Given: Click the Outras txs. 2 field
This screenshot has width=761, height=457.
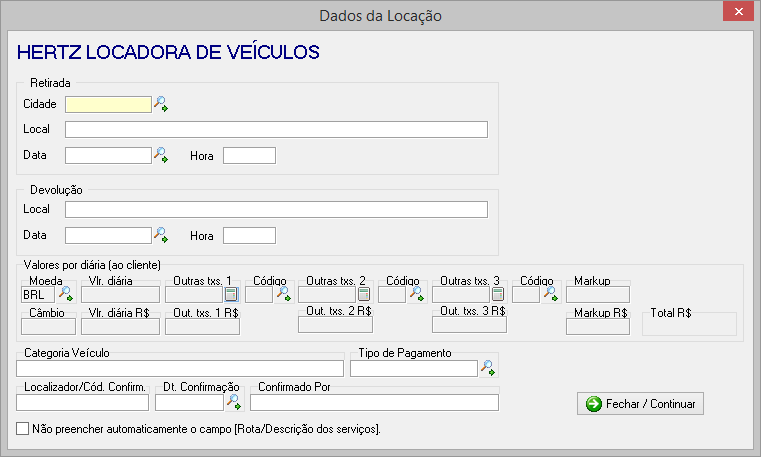Looking at the screenshot, I should pyautogui.click(x=327, y=294).
